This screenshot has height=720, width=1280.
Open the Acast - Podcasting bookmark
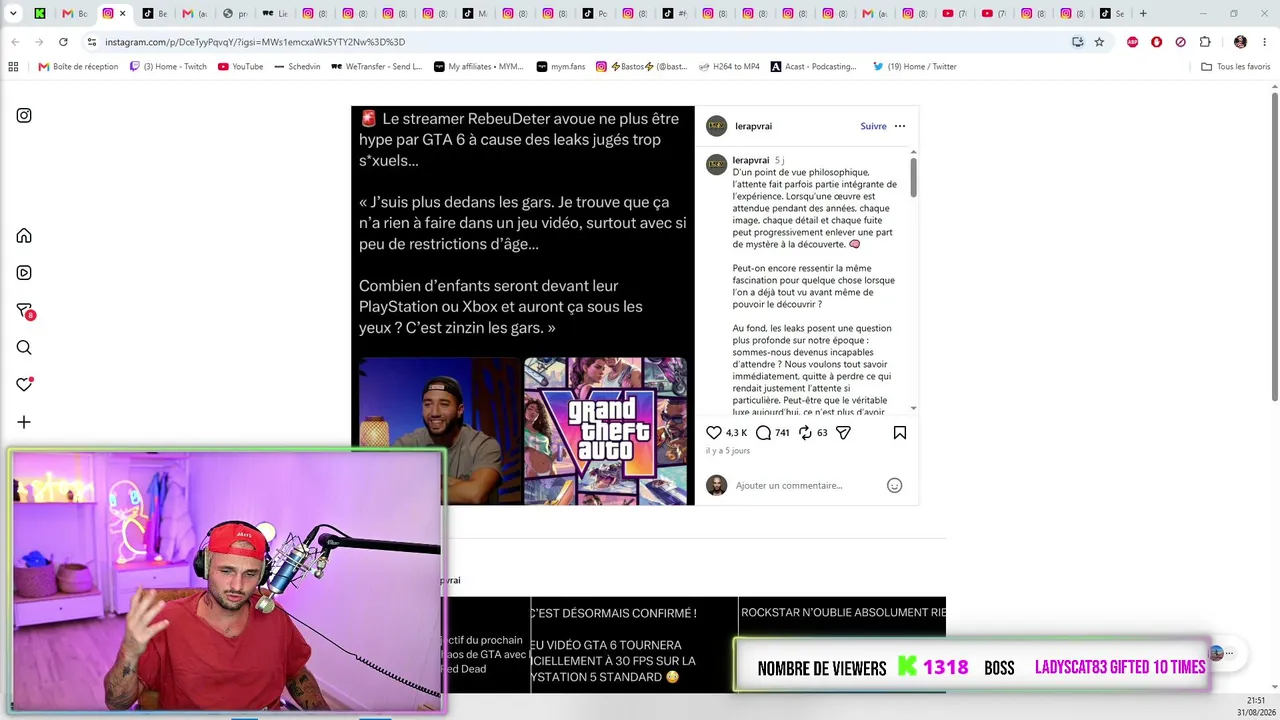pyautogui.click(x=813, y=66)
